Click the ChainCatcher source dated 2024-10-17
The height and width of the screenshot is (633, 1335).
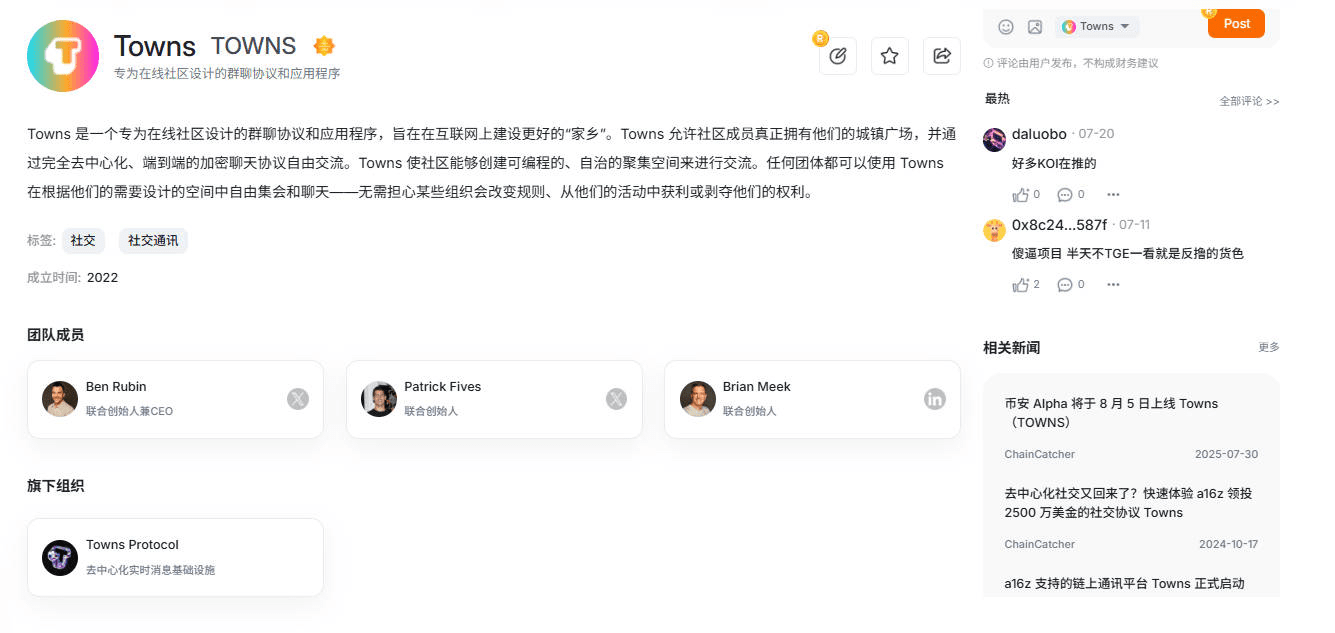(x=1040, y=544)
